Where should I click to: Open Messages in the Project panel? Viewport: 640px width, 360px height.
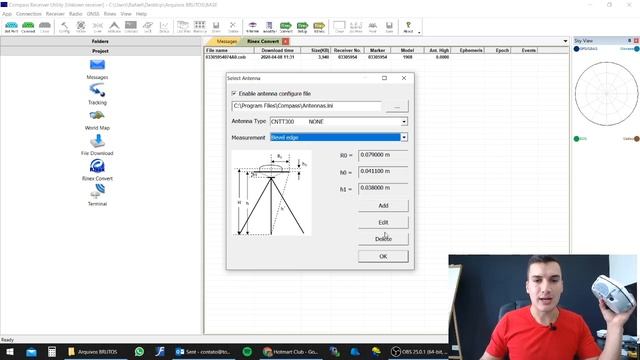[x=97, y=69]
